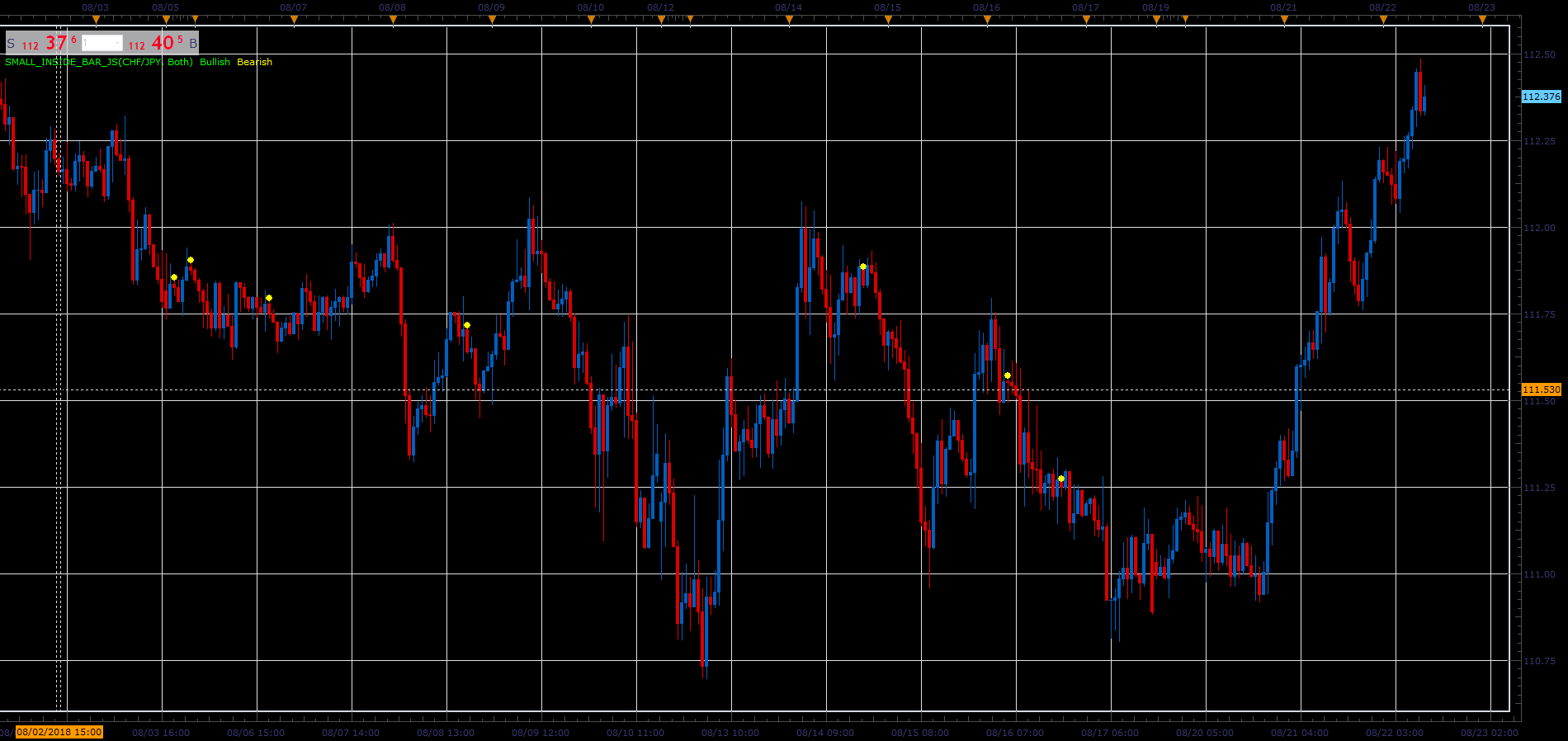The image size is (1568, 741).
Task: Click the yellow signal dot just above the 111.530 dashed line
Action: tap(1008, 375)
